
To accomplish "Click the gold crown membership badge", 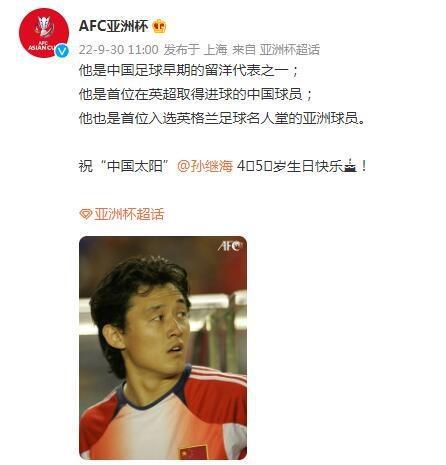I will click(159, 26).
